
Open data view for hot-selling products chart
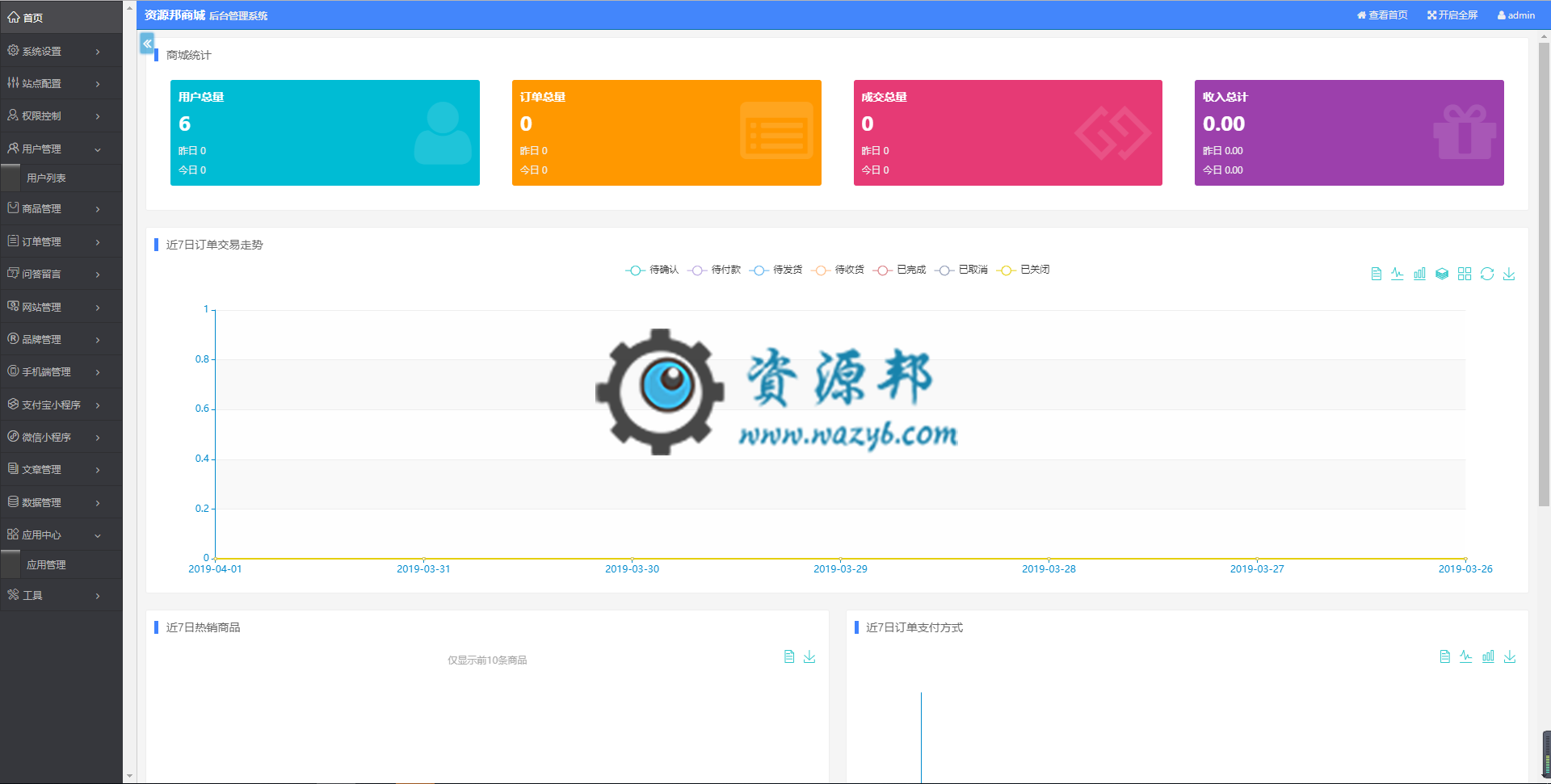tap(789, 657)
